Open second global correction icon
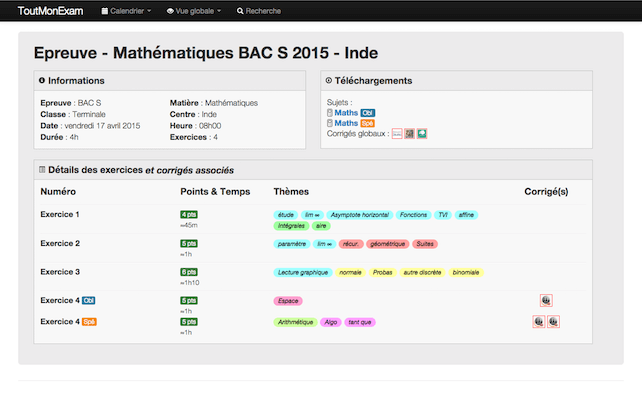The image size is (642, 400). coord(410,133)
